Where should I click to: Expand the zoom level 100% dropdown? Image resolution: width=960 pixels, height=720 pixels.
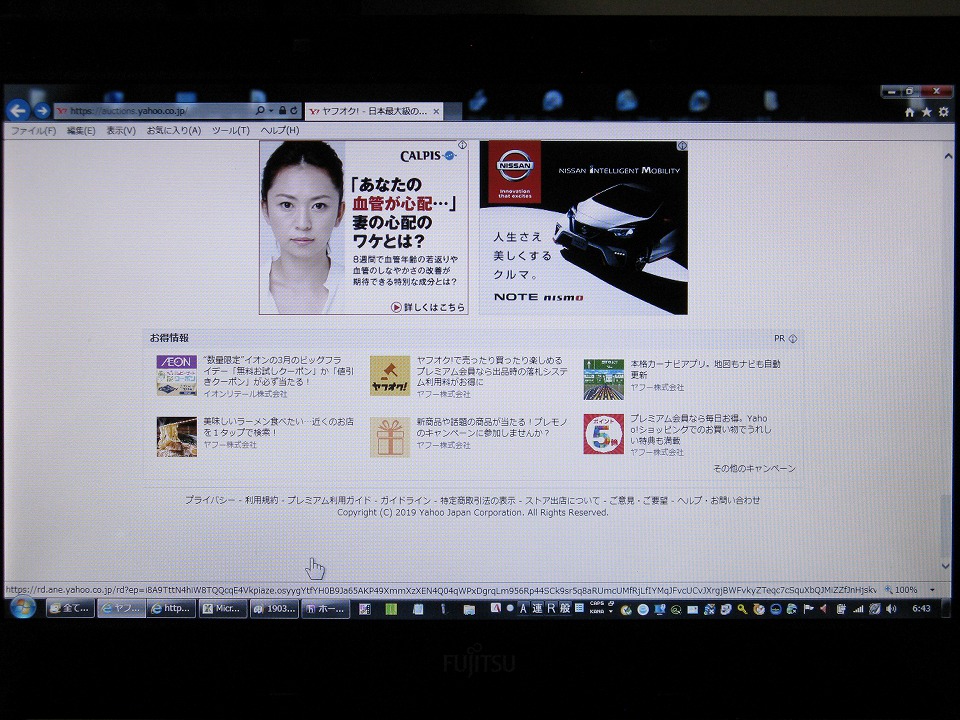coord(932,590)
